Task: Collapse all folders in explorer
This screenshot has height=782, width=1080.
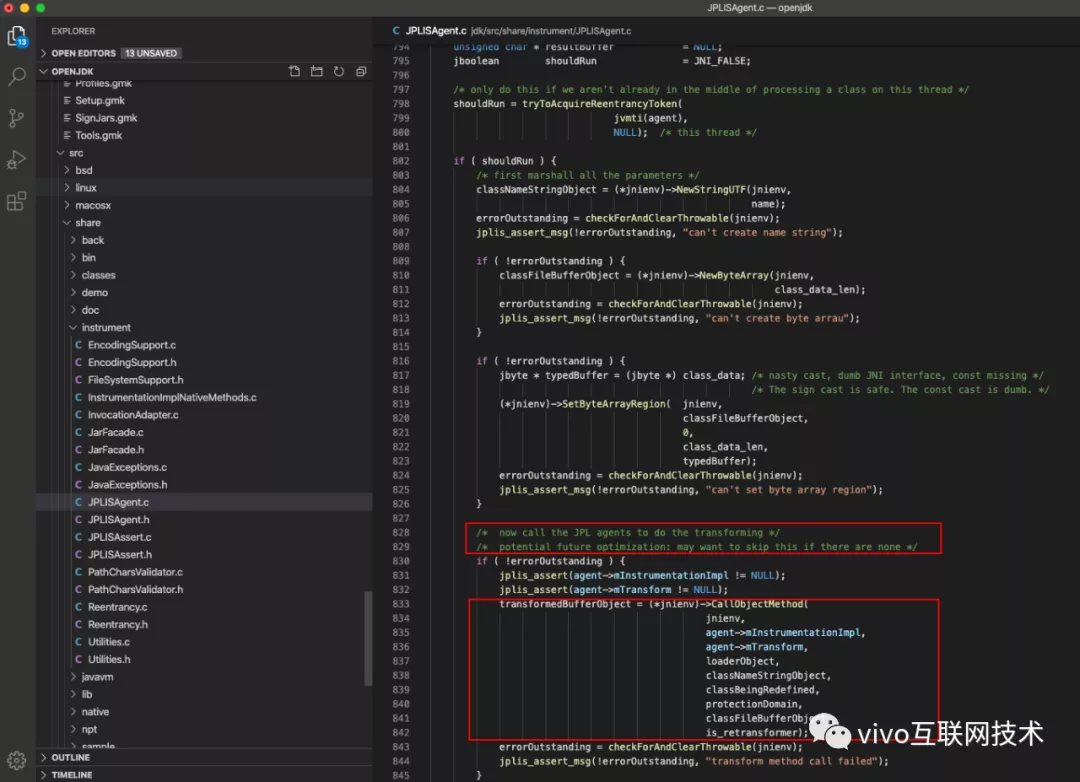Action: tap(360, 71)
